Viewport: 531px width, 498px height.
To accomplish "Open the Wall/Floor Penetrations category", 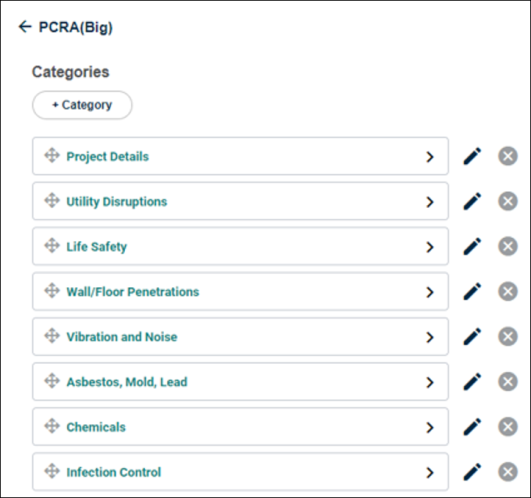I will tap(240, 291).
